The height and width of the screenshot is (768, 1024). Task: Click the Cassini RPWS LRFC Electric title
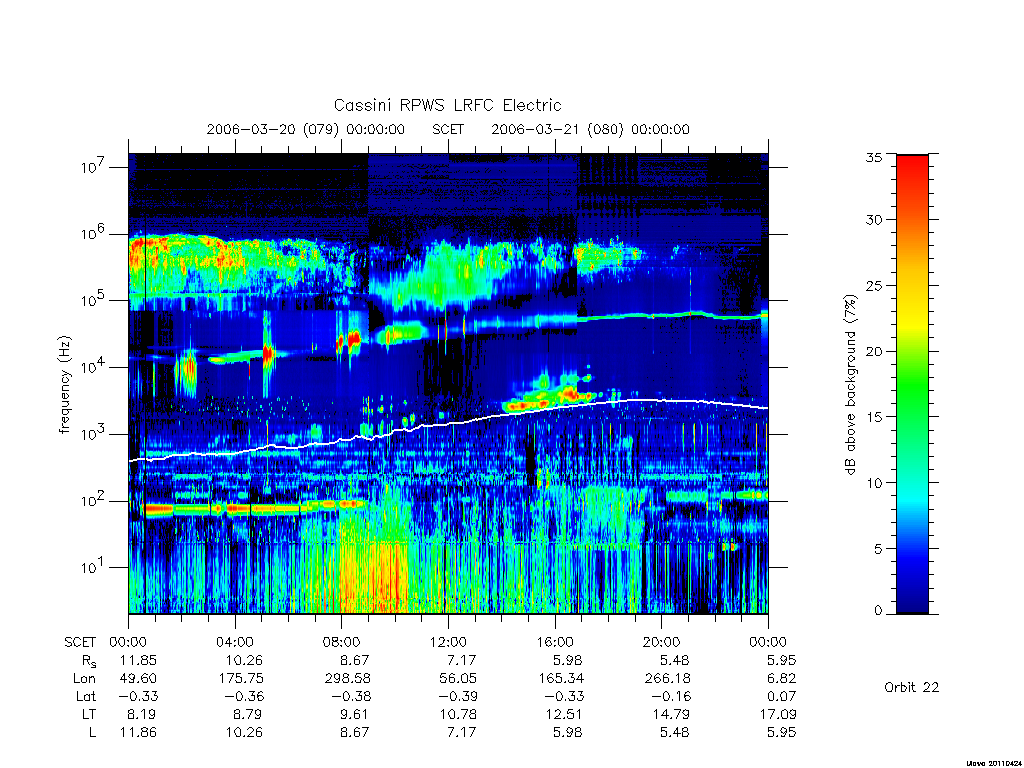point(447,105)
